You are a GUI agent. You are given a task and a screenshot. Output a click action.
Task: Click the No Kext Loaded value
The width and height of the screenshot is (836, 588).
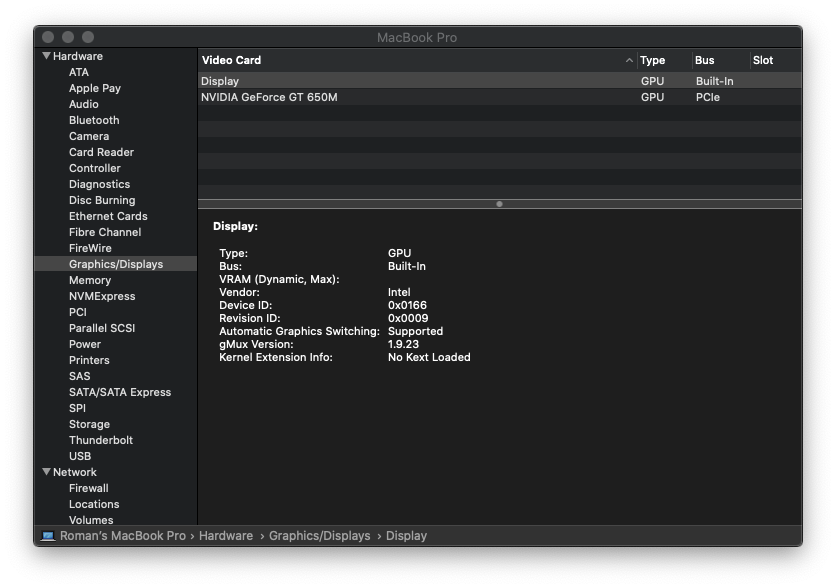tap(429, 357)
